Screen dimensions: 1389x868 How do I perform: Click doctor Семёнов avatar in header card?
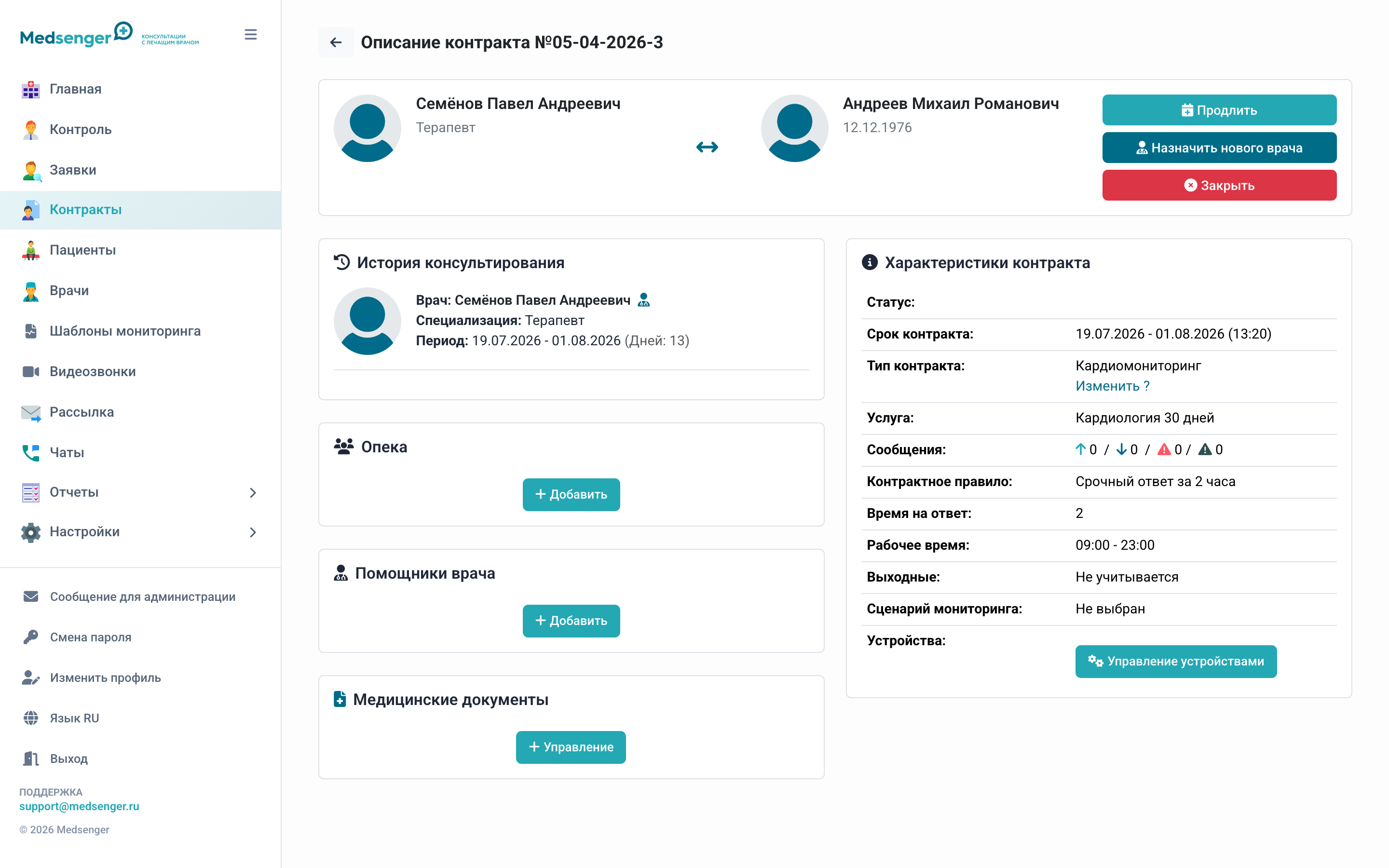click(x=368, y=128)
